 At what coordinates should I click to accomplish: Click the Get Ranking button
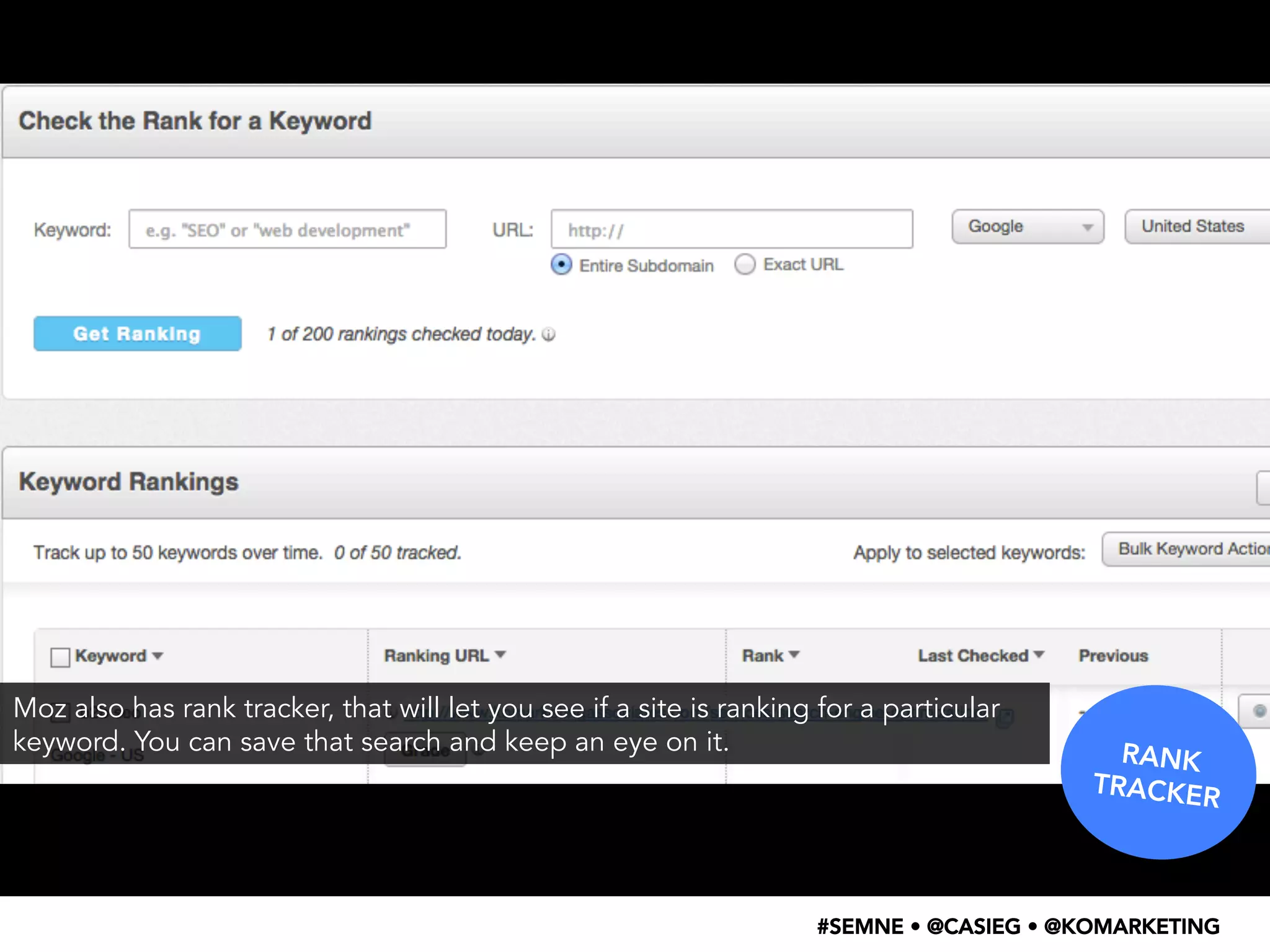[x=138, y=333]
